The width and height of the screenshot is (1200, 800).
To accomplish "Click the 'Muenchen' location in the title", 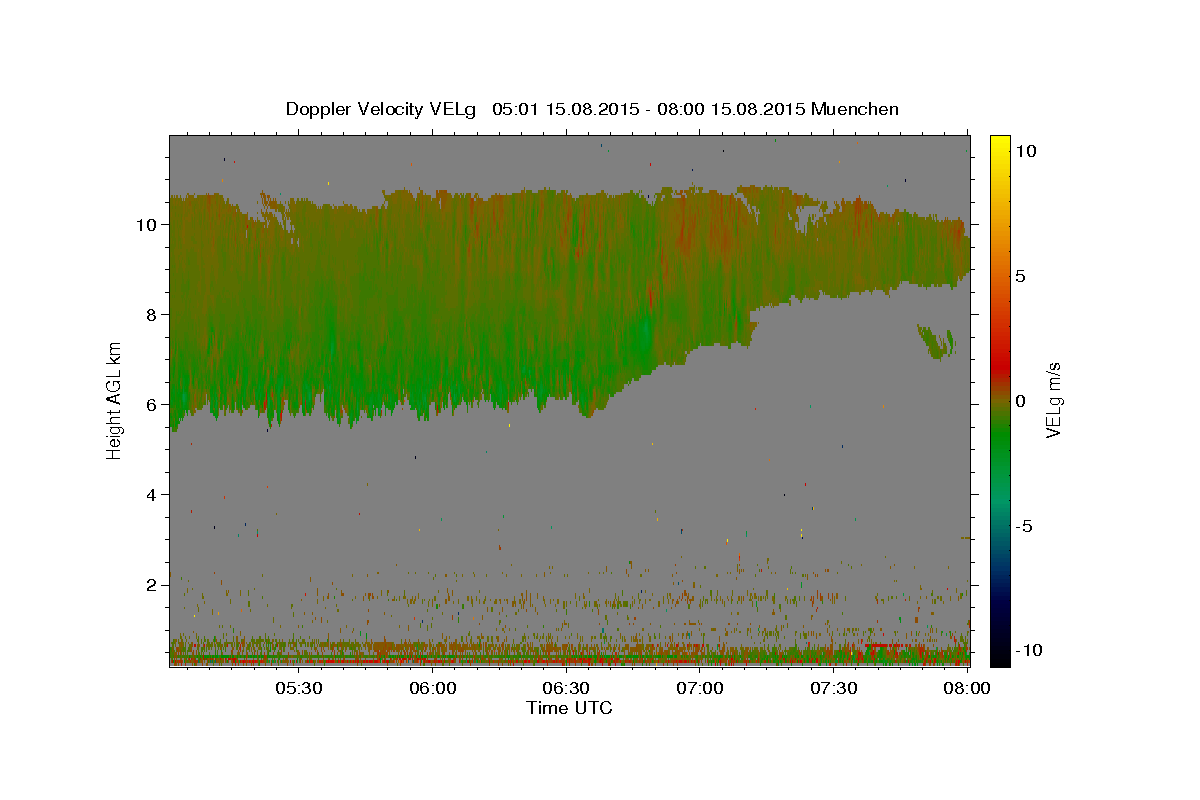I will [x=855, y=109].
